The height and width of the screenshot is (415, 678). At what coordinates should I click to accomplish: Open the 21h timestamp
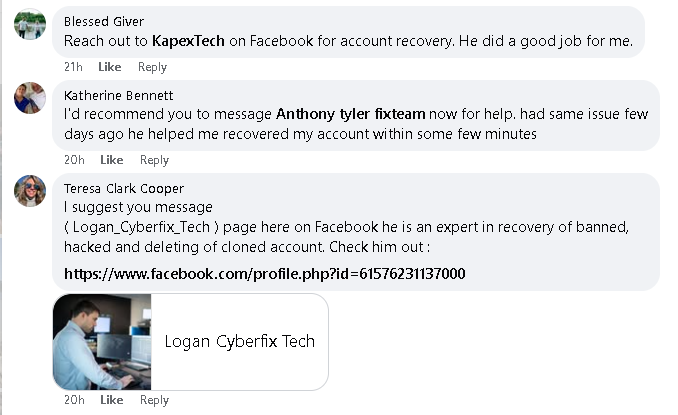pos(73,67)
